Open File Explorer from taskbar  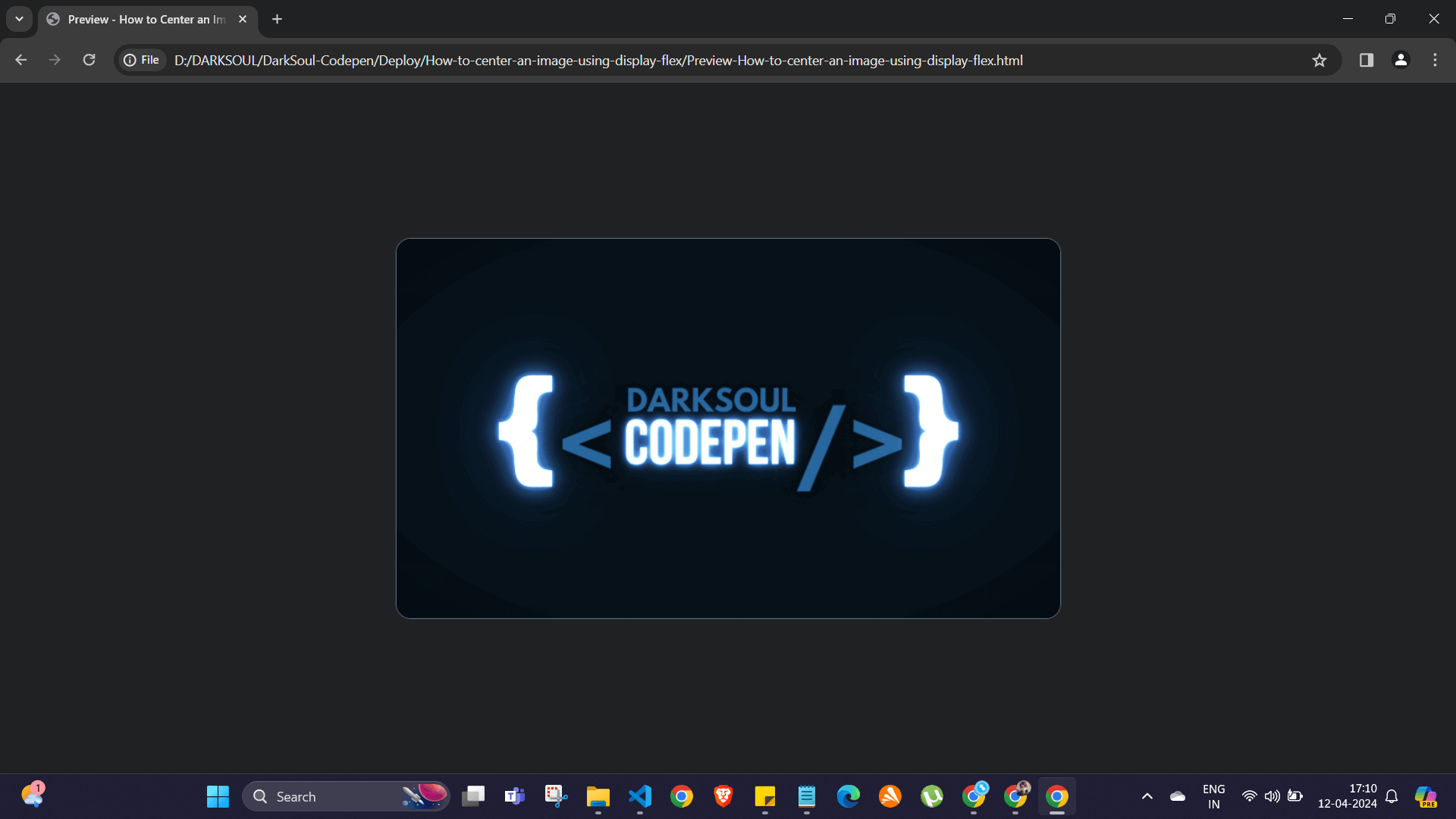click(x=598, y=796)
